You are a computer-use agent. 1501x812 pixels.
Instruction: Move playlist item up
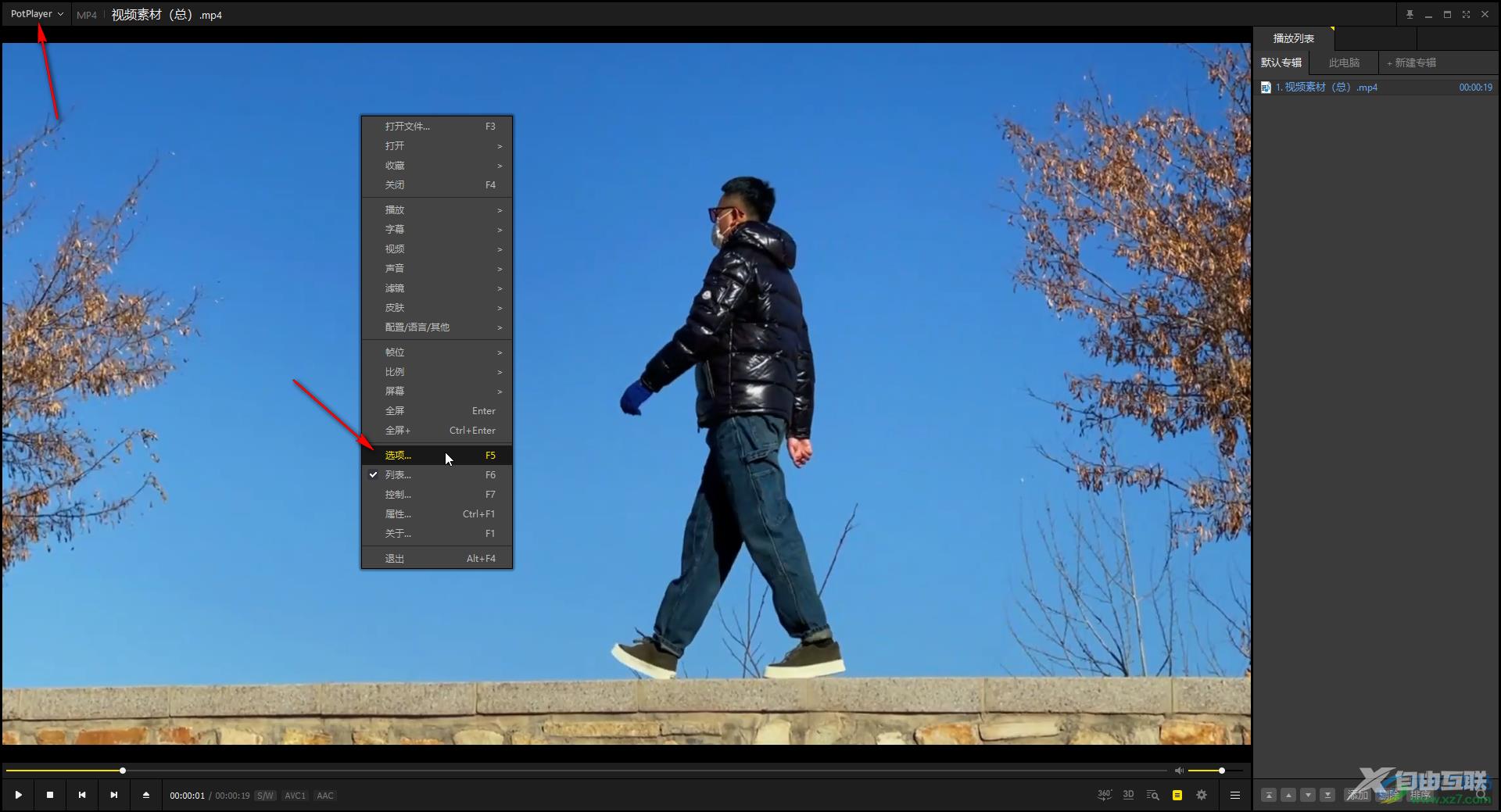point(1288,795)
